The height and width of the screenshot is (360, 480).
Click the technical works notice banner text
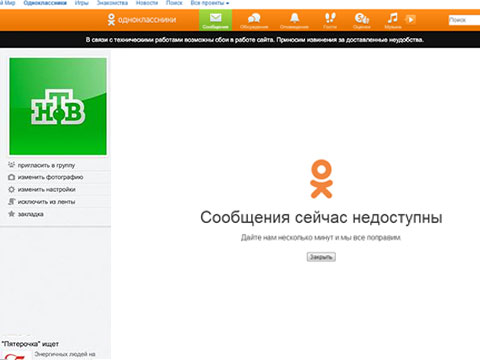click(255, 40)
